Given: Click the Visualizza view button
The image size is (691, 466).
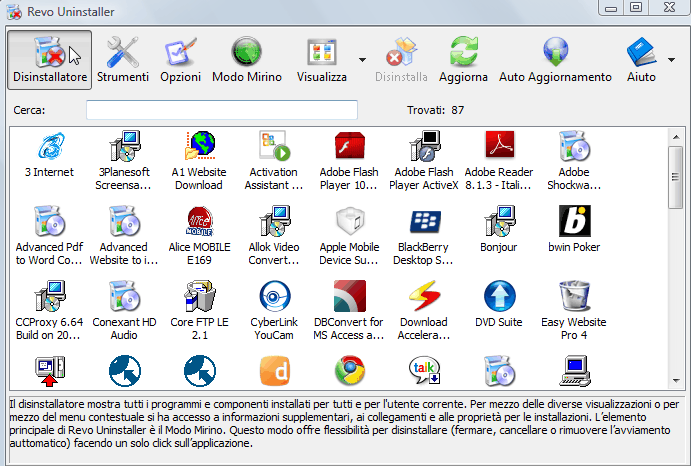Looking at the screenshot, I should click(x=322, y=60).
